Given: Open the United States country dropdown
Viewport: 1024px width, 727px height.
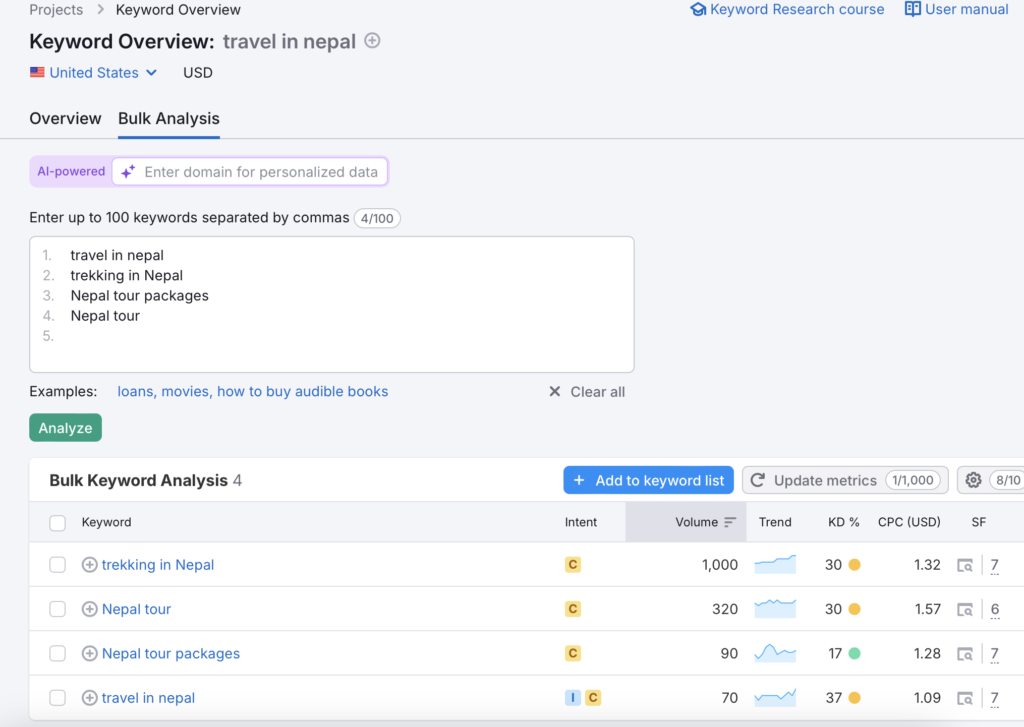Looking at the screenshot, I should pos(93,72).
